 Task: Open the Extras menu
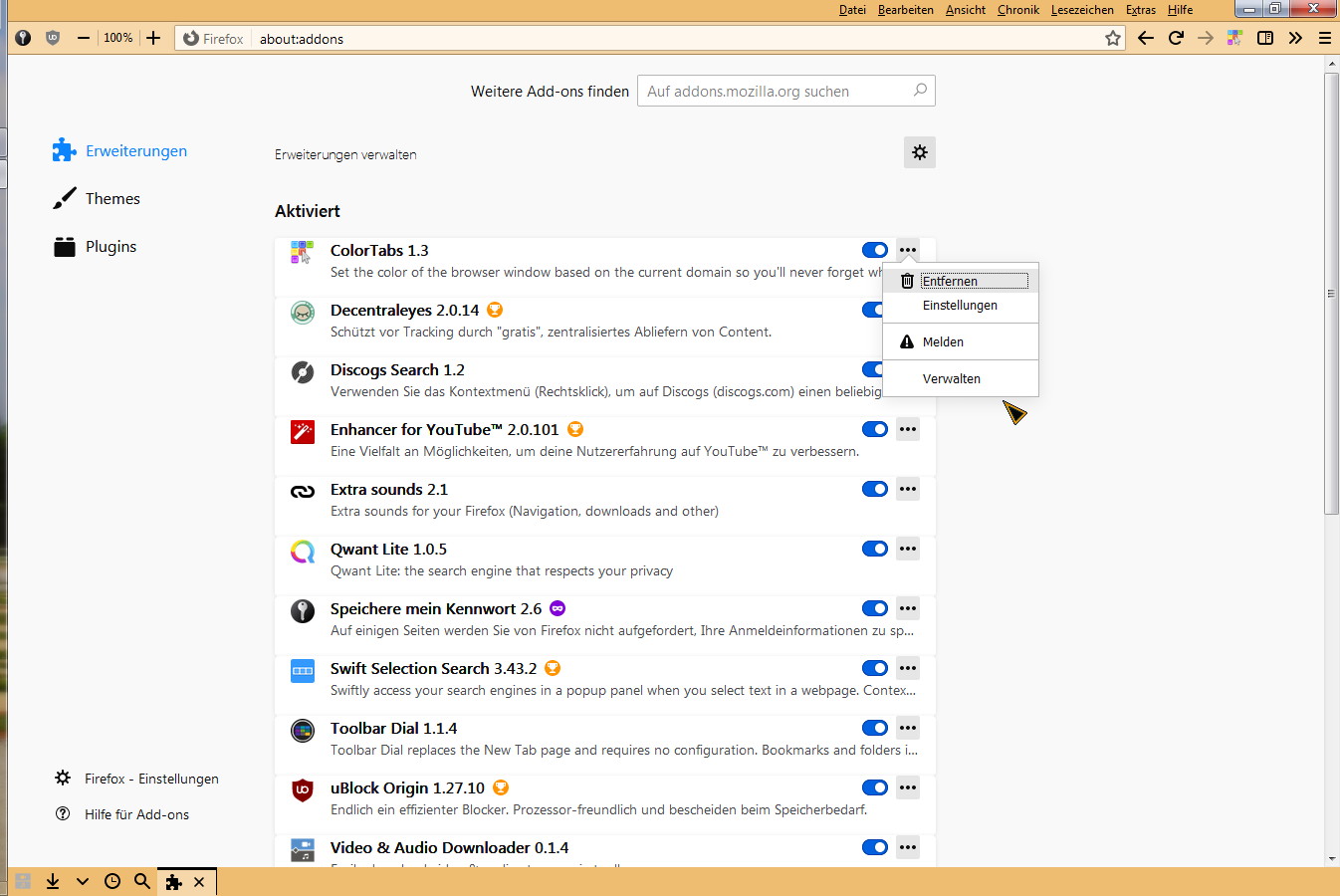(x=1141, y=10)
